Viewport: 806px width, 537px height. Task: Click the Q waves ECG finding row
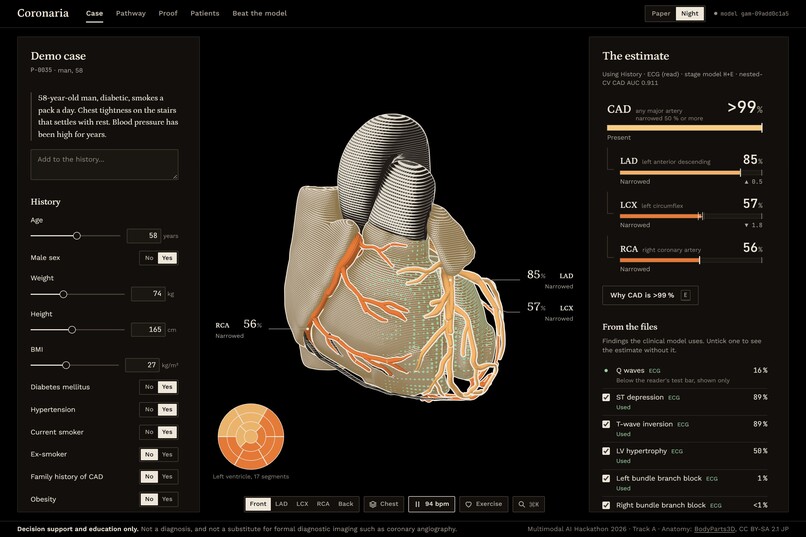pyautogui.click(x=685, y=375)
